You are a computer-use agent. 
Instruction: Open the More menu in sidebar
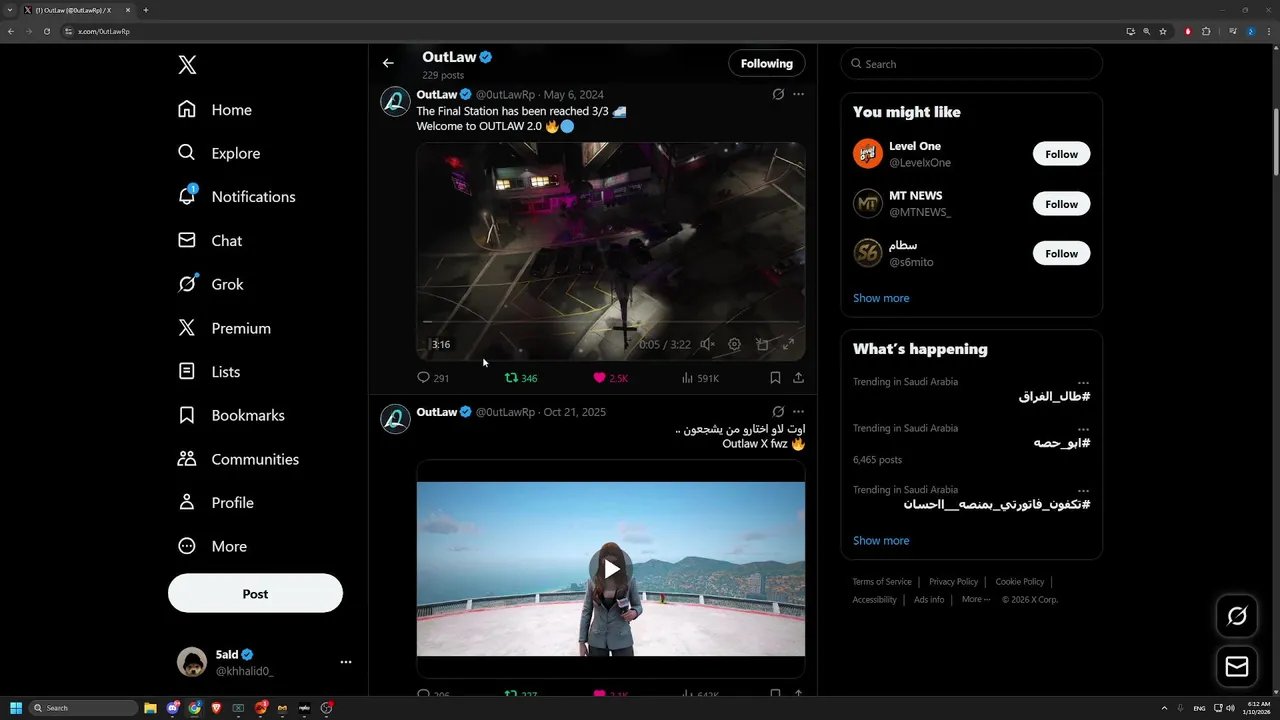tap(212, 546)
